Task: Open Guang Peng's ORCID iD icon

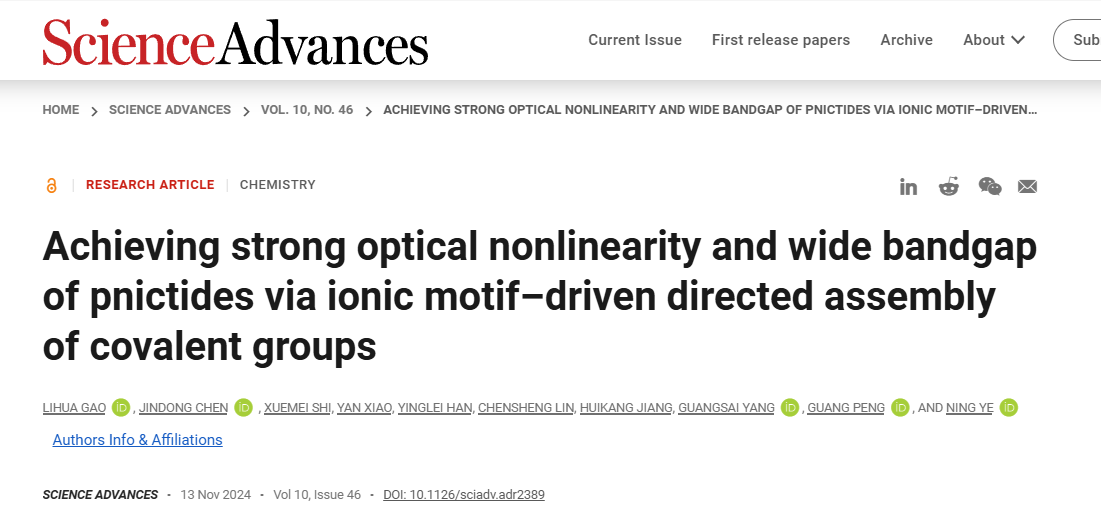Action: point(900,407)
